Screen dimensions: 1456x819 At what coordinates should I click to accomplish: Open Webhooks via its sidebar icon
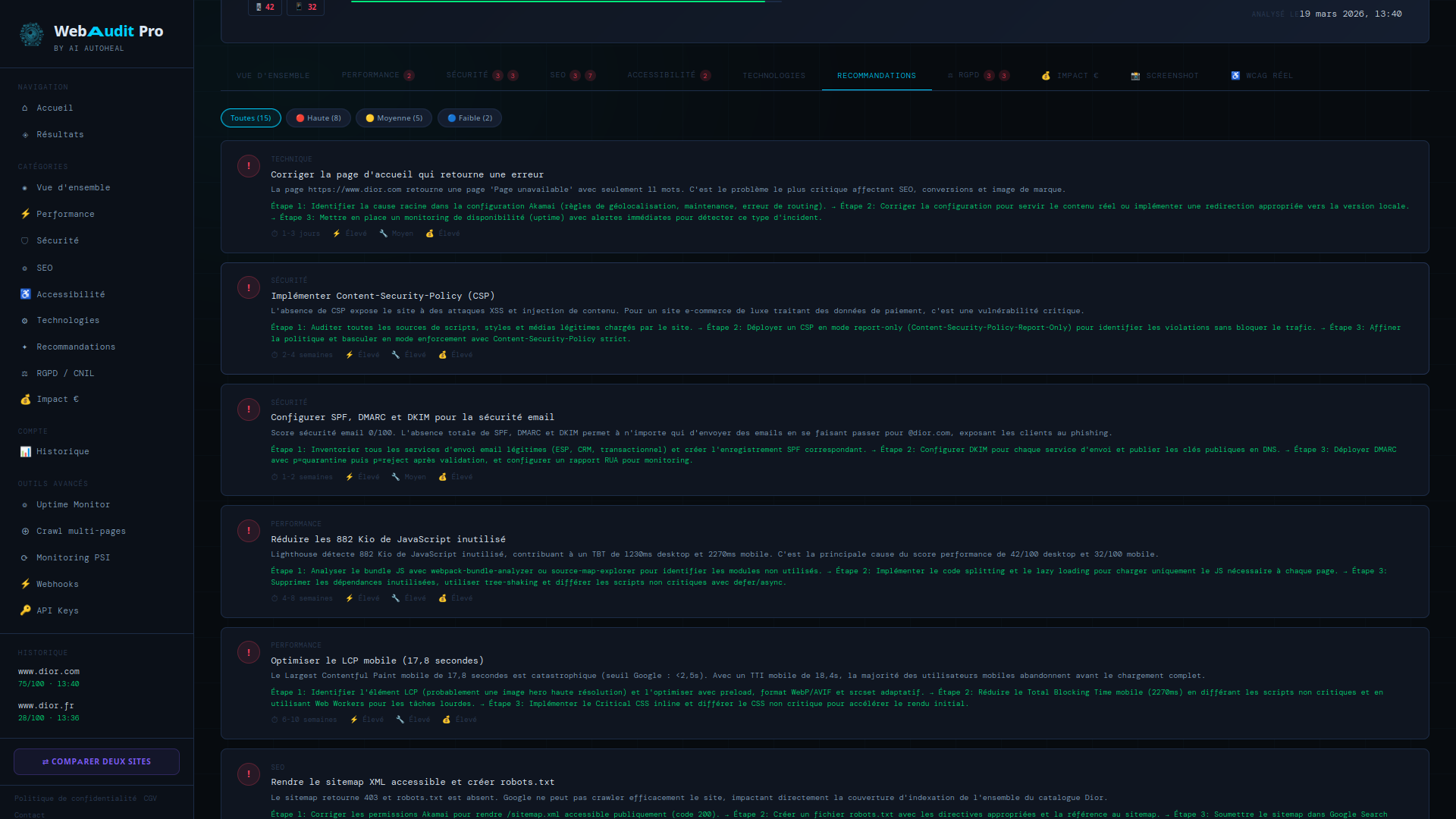(x=25, y=584)
